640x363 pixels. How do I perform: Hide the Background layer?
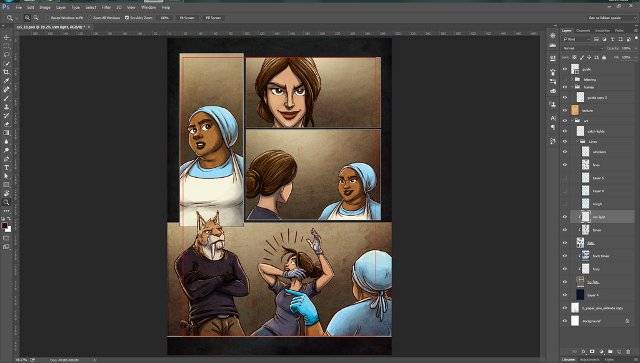565,321
